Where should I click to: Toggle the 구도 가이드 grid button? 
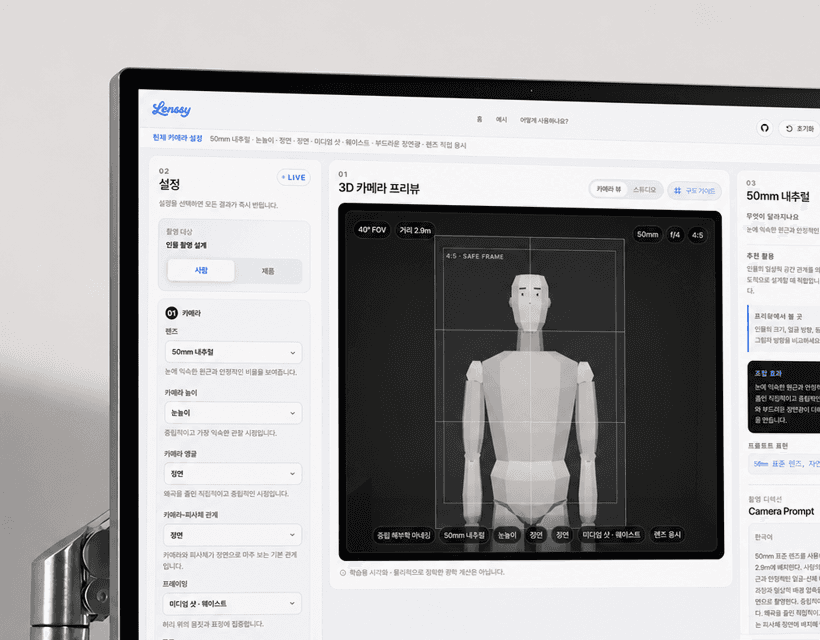[694, 191]
